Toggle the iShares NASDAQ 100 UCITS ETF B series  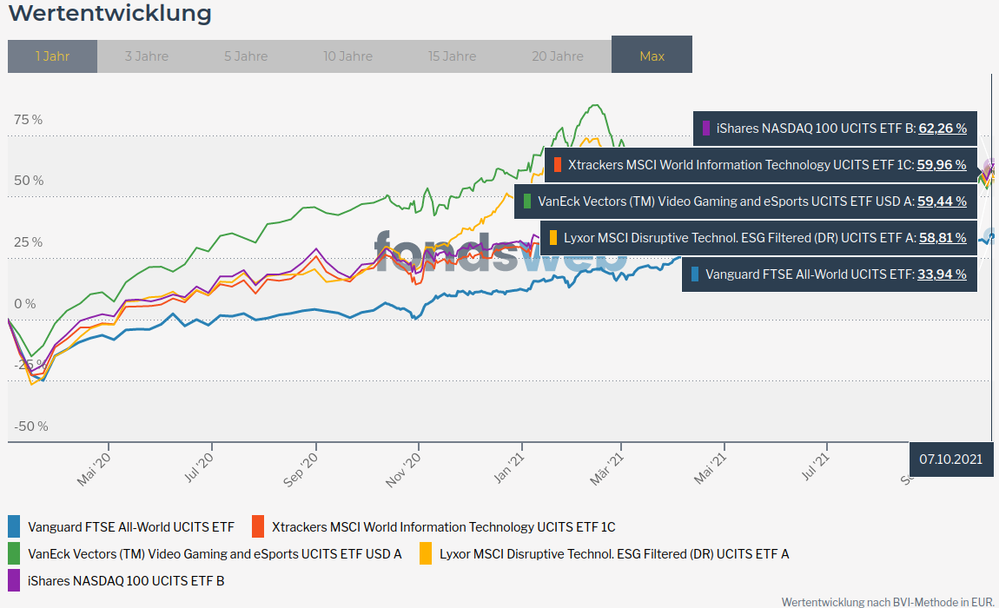point(126,580)
